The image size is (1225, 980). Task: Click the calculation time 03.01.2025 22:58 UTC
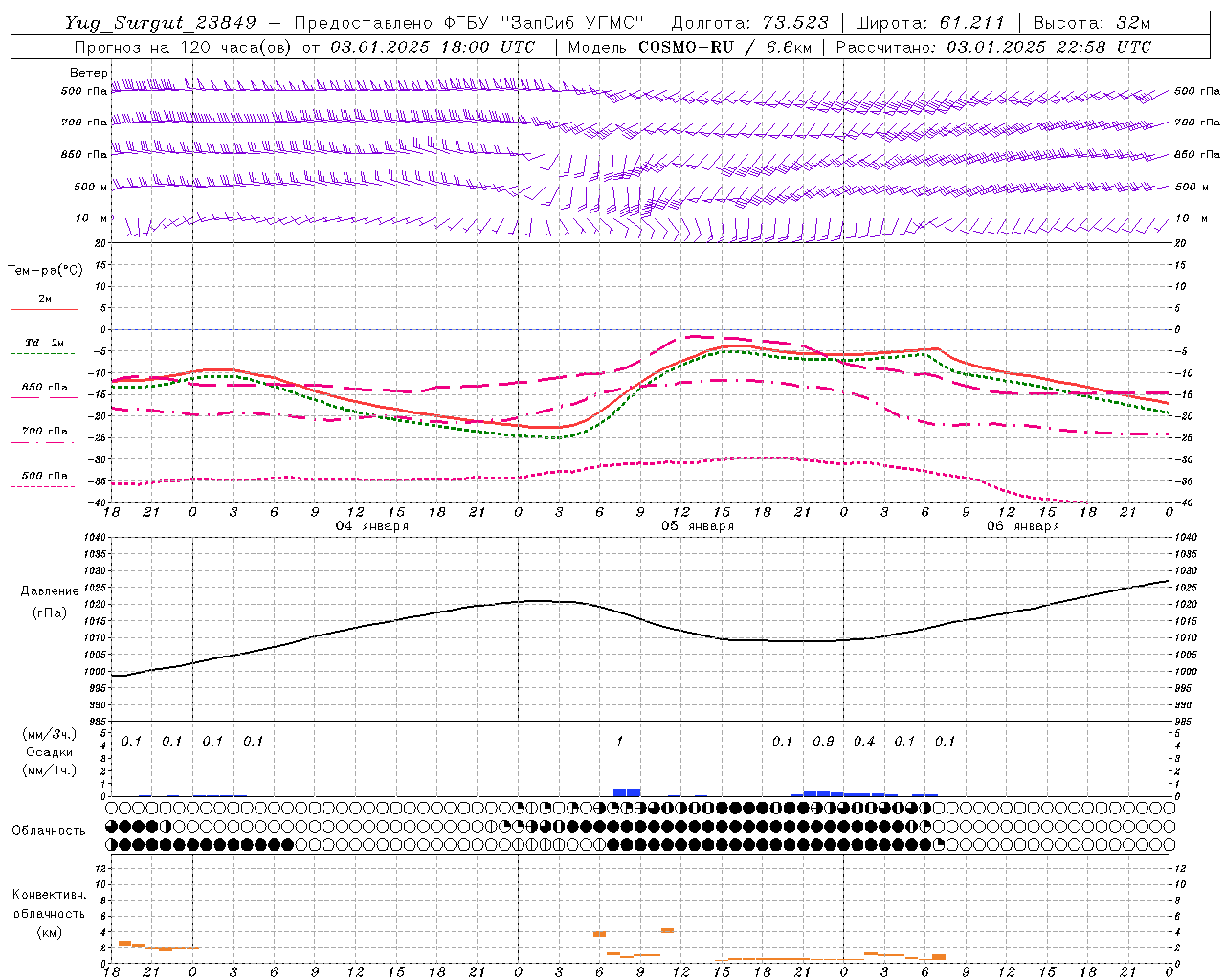coord(1049,47)
